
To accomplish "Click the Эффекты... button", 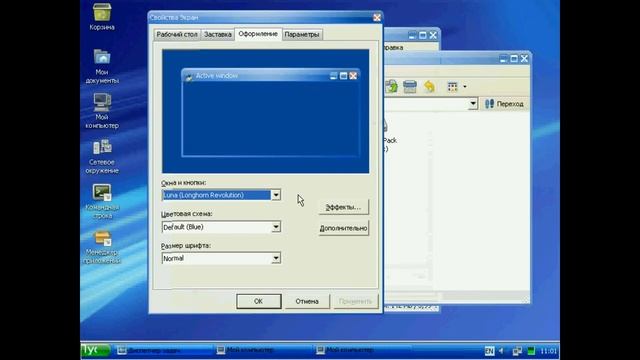I will point(343,207).
